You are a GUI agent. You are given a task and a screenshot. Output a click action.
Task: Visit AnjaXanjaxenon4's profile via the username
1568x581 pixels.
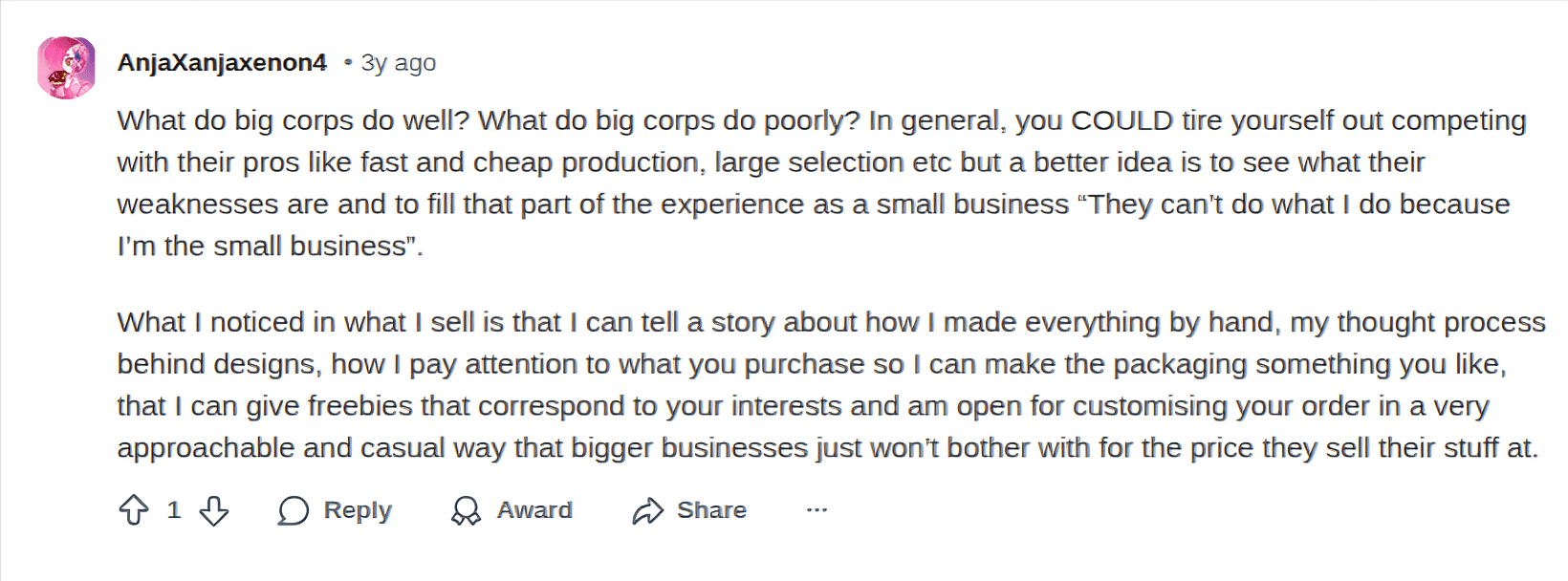pyautogui.click(x=222, y=62)
